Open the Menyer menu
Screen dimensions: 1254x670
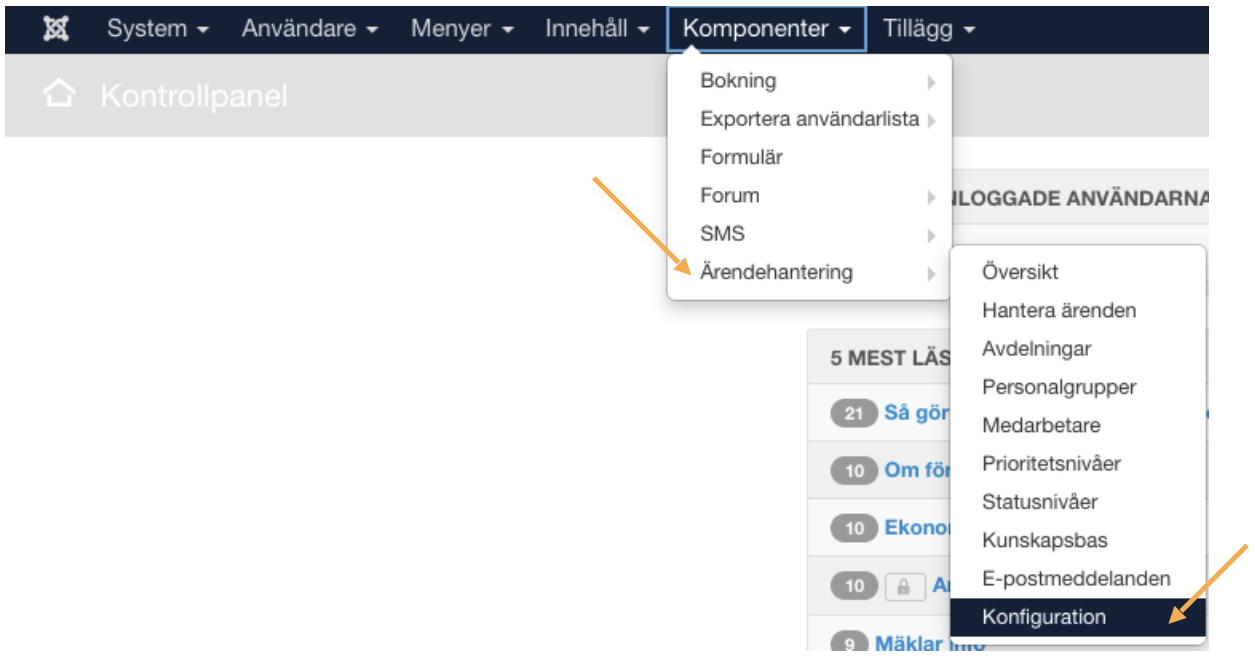[x=462, y=29]
